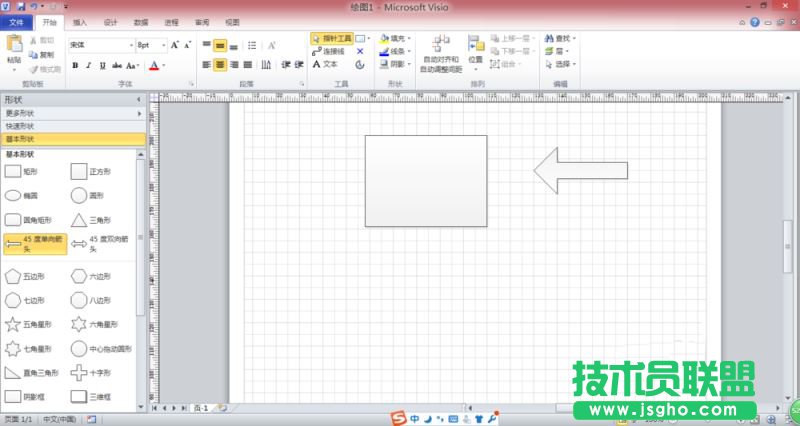Choose the cross (十字形) stencil shape

79,372
